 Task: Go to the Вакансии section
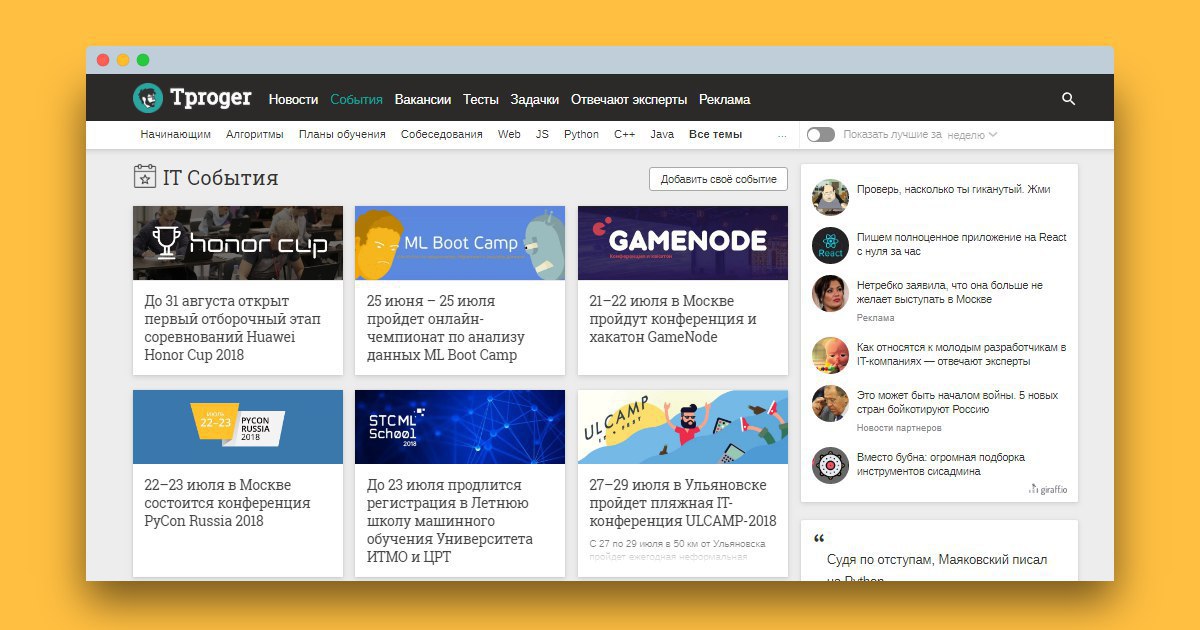coord(423,100)
